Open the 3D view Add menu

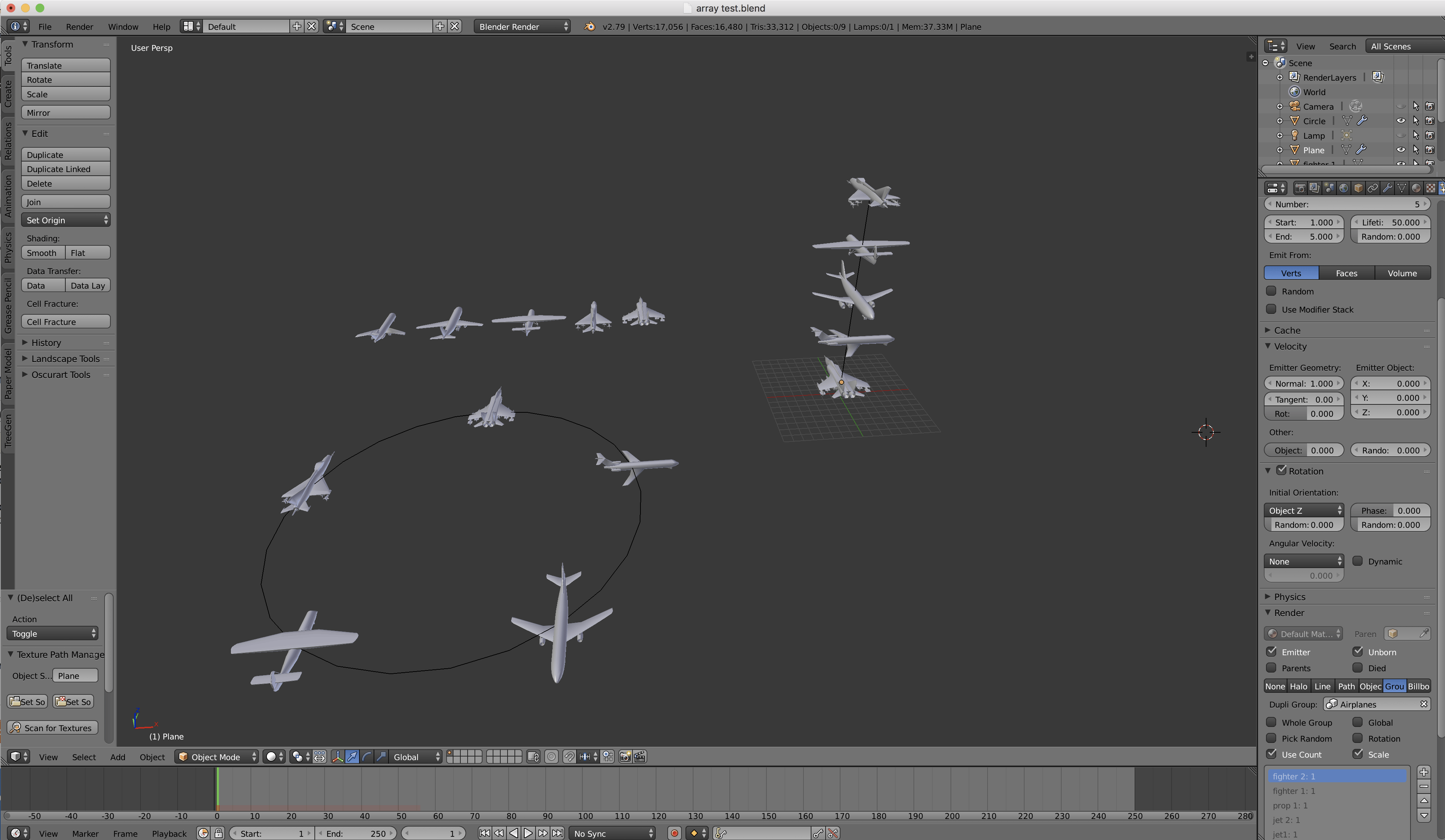(118, 757)
